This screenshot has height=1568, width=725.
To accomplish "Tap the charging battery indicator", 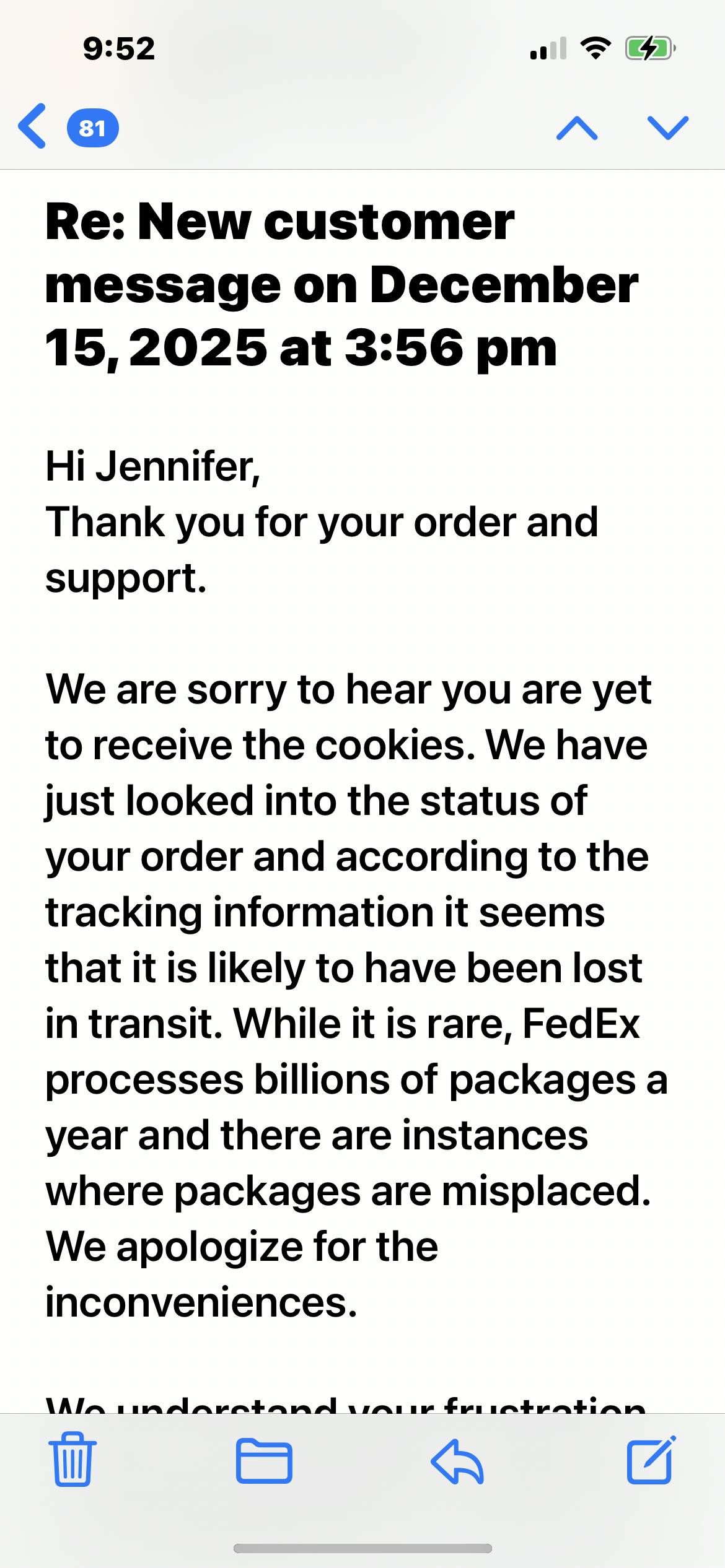I will 649,48.
